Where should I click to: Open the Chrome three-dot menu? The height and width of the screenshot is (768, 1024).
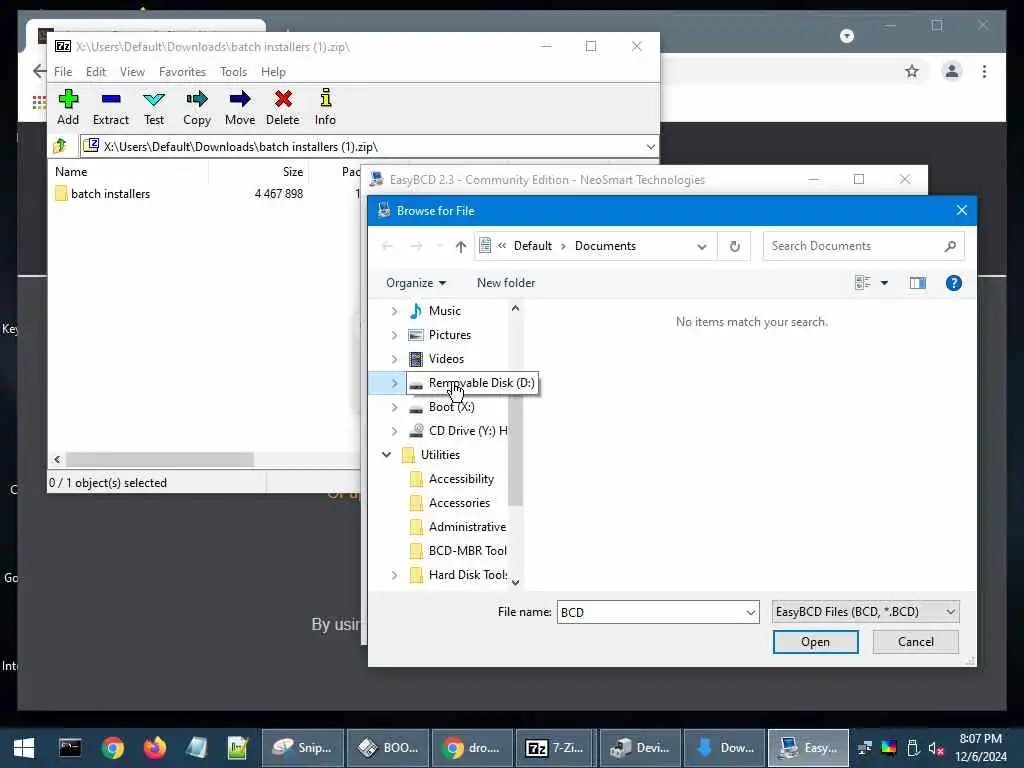[984, 71]
